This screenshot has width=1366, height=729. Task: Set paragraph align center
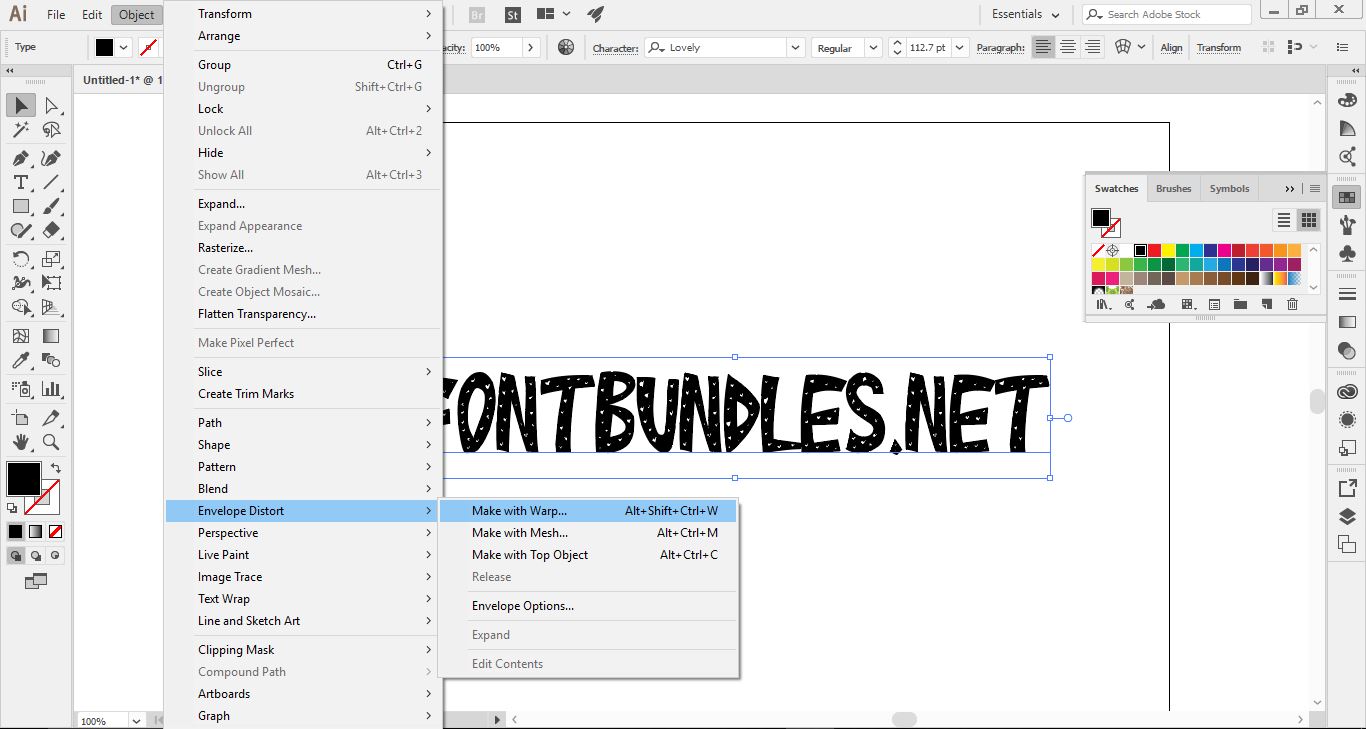(x=1068, y=47)
